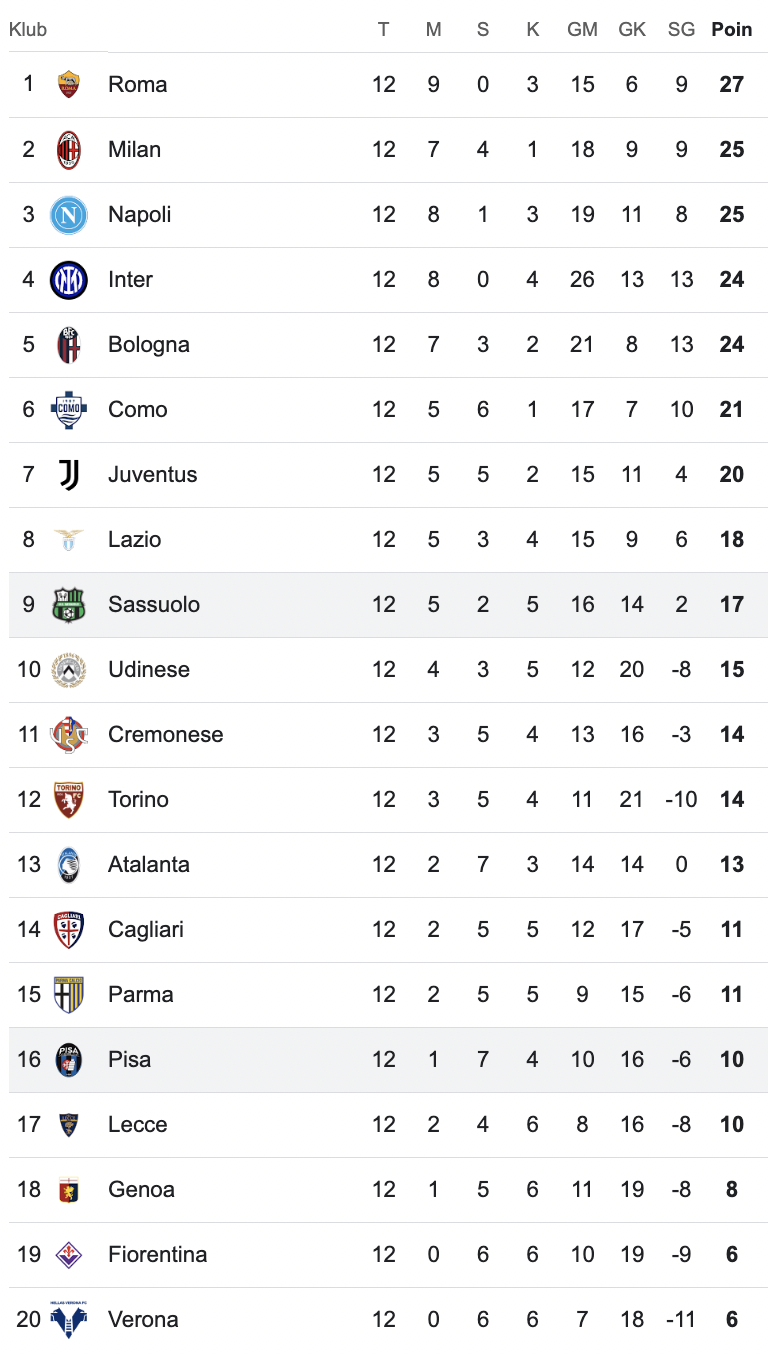Click the Como crest icon
Viewport: 768px width, 1354px height.
click(x=68, y=409)
